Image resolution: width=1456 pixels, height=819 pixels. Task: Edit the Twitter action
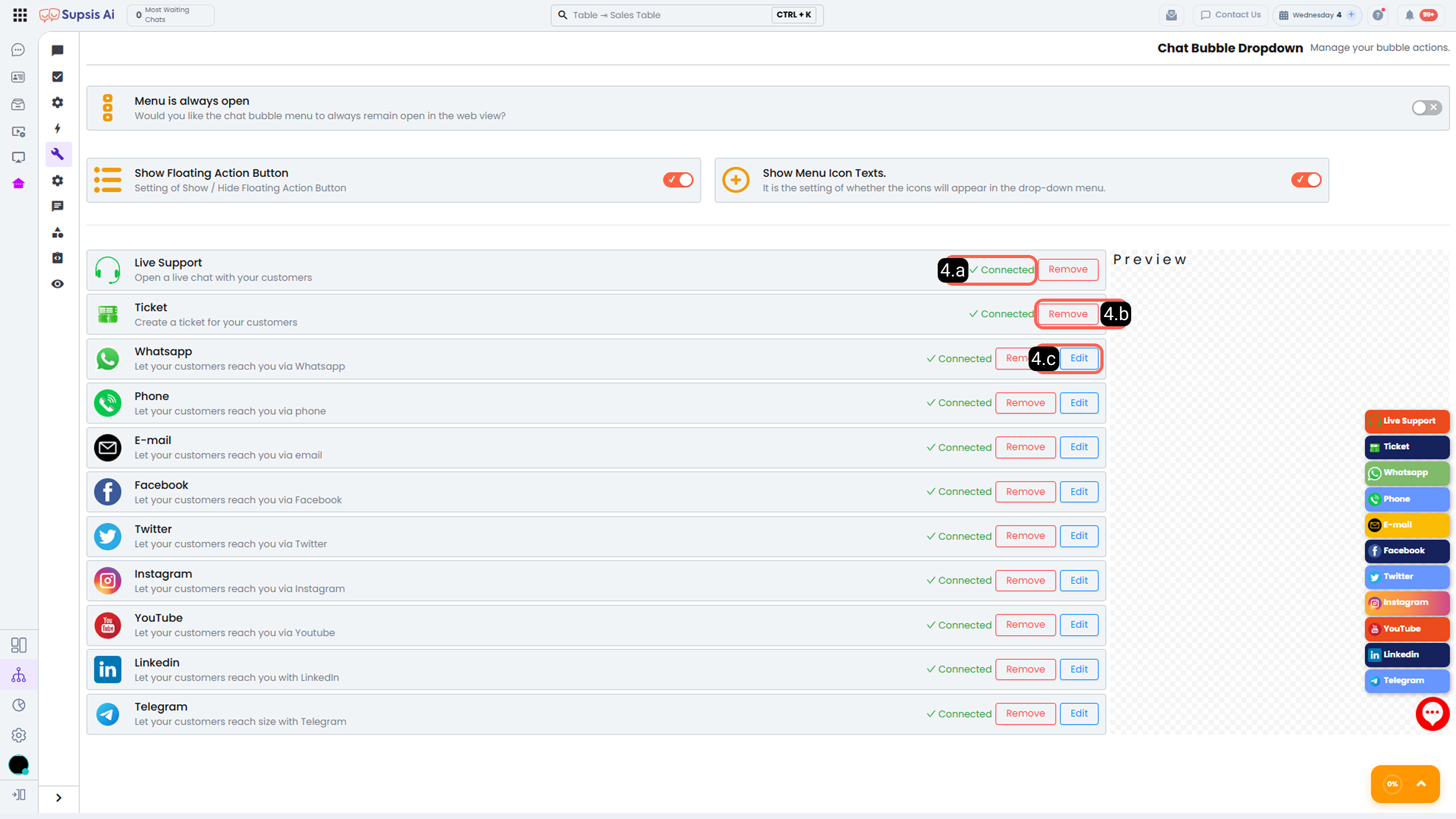pos(1079,536)
